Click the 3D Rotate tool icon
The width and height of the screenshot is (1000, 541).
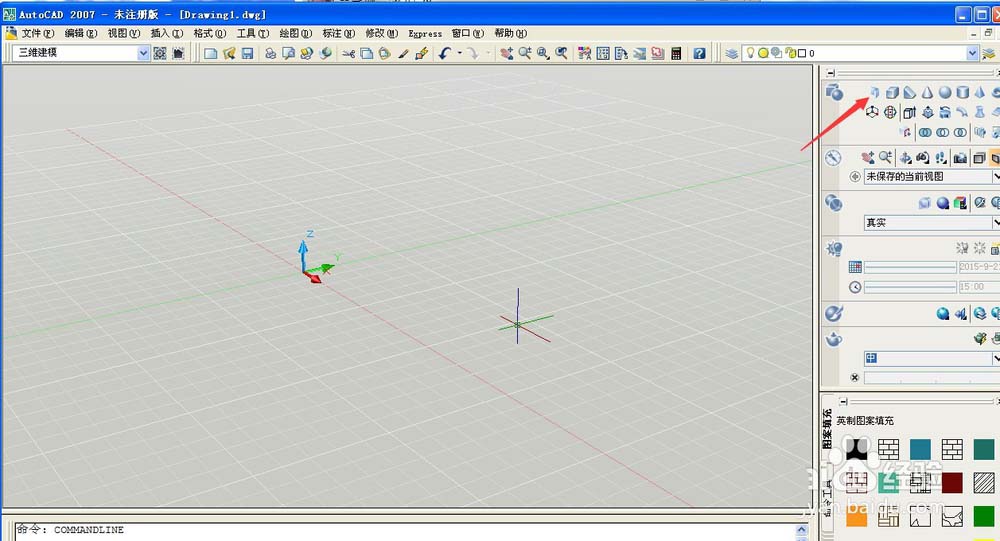(x=890, y=112)
